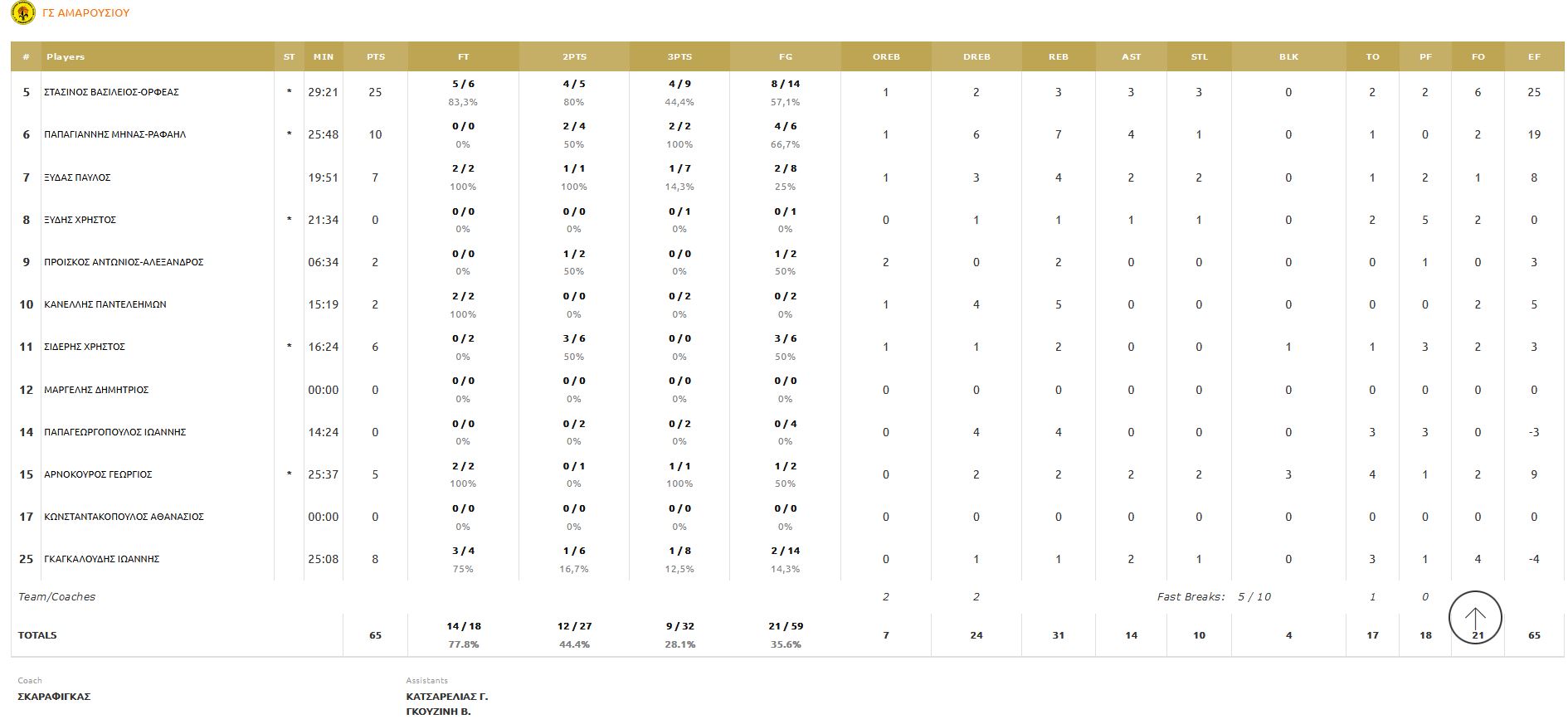The width and height of the screenshot is (1568, 724).
Task: Click the 3PTS column header
Action: 680,56
